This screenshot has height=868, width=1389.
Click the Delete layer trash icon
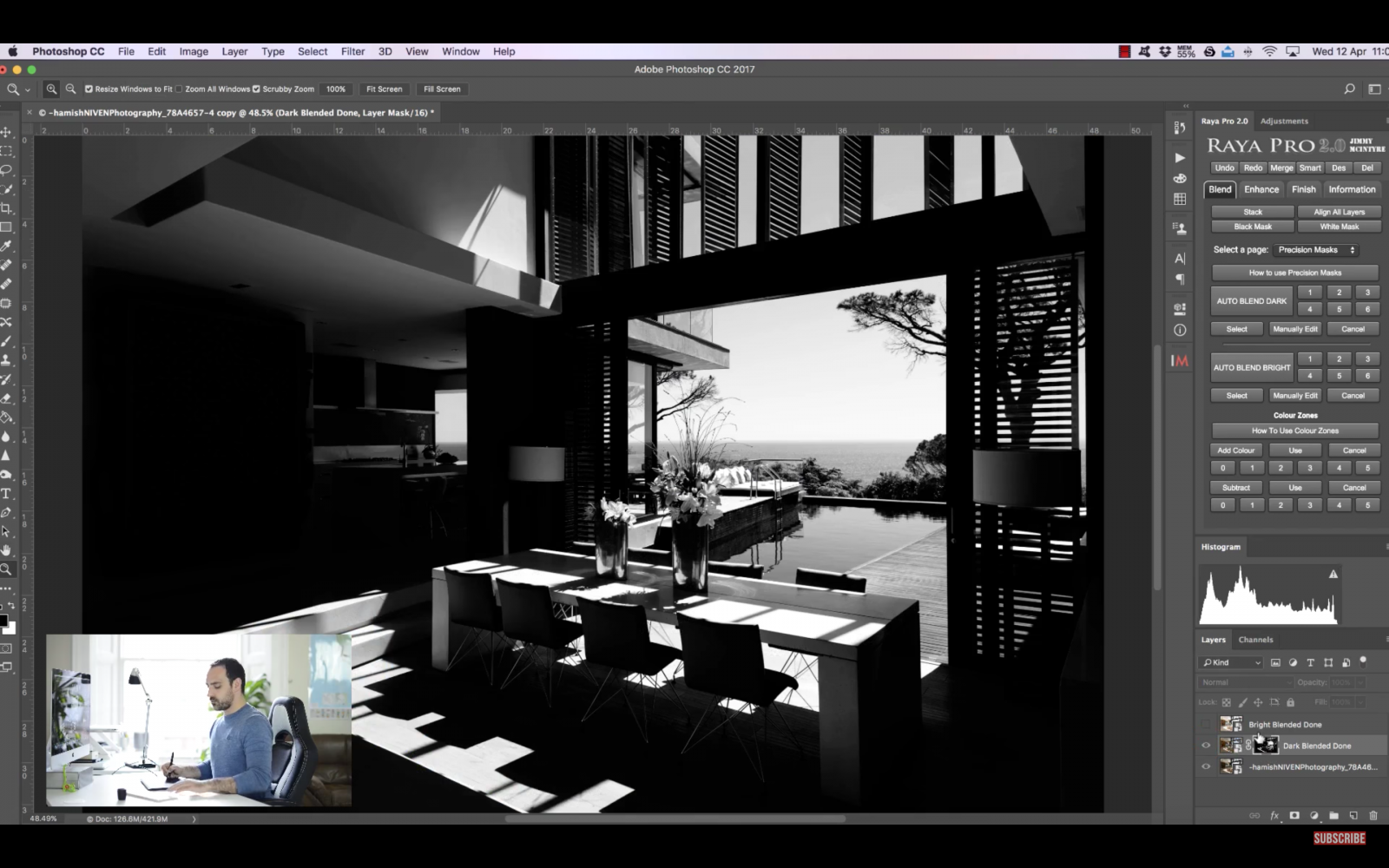tap(1372, 815)
